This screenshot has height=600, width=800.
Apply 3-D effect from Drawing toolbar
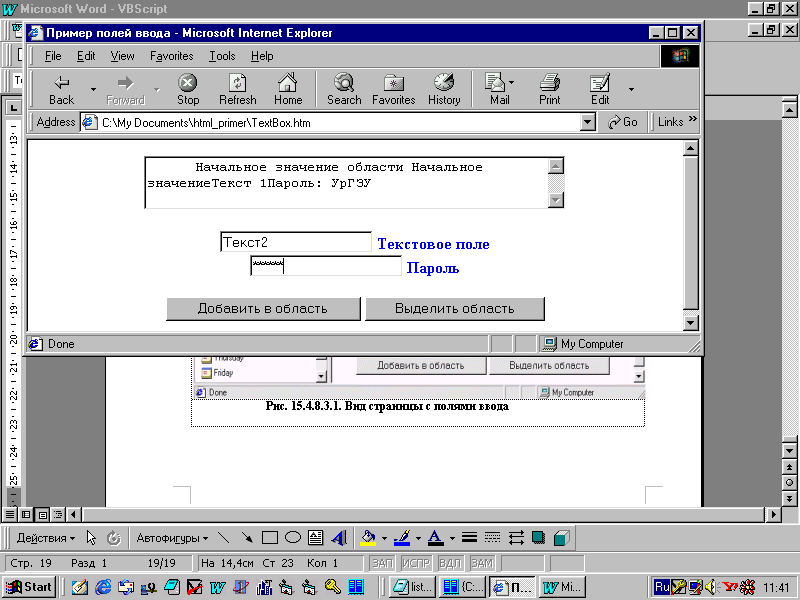coord(561,538)
